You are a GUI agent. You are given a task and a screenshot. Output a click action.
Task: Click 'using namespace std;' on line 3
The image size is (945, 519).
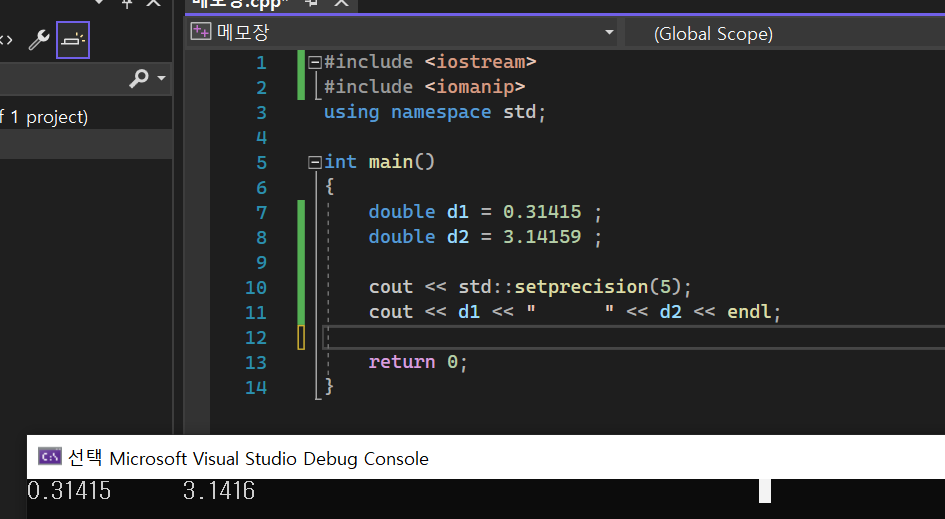pos(435,112)
